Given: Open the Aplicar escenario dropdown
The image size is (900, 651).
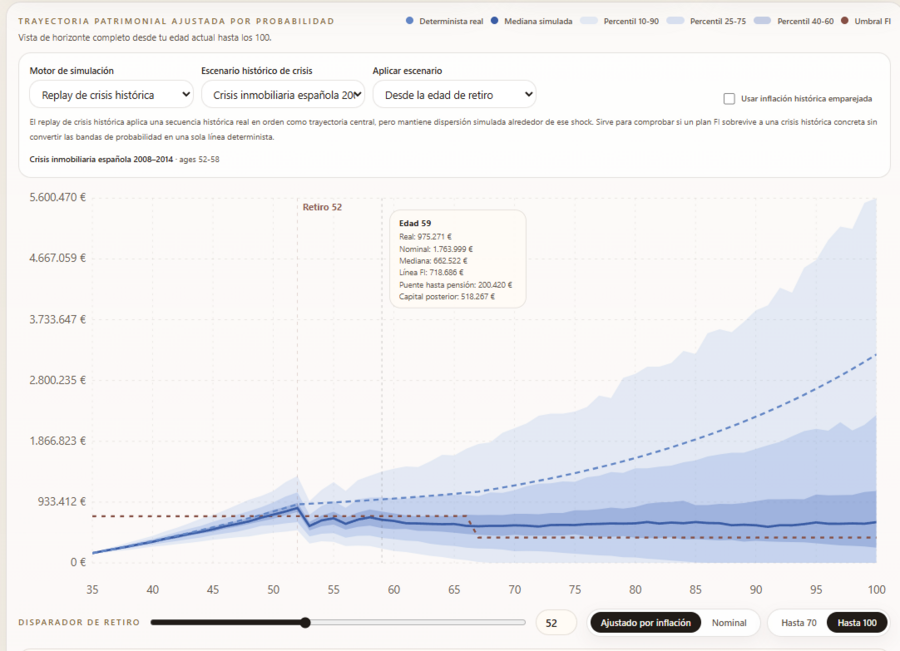Looking at the screenshot, I should click(x=455, y=95).
